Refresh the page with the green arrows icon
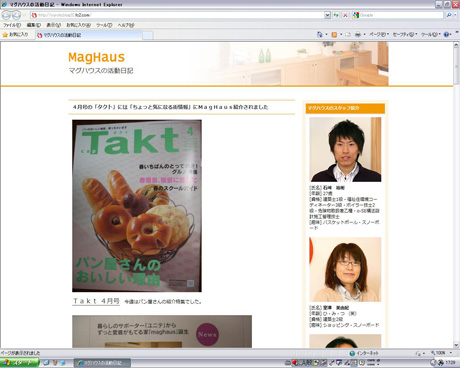This screenshot has width=460, height=368. 336,15
